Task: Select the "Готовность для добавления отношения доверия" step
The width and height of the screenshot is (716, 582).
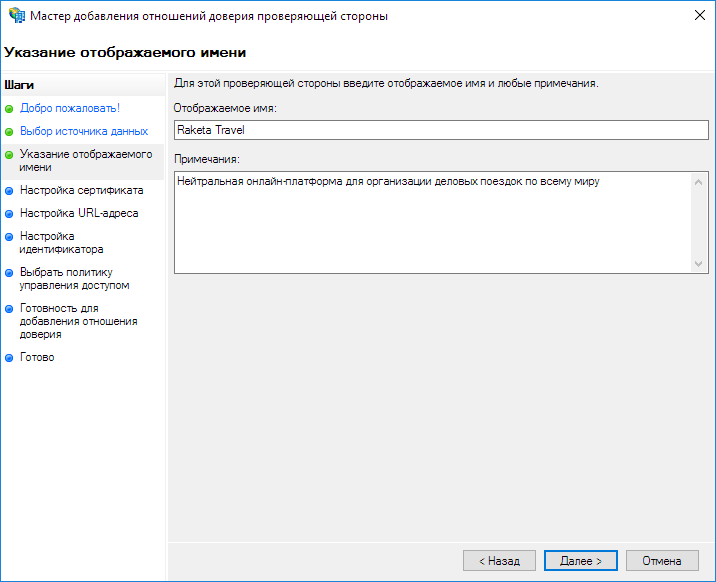Action: click(x=78, y=321)
